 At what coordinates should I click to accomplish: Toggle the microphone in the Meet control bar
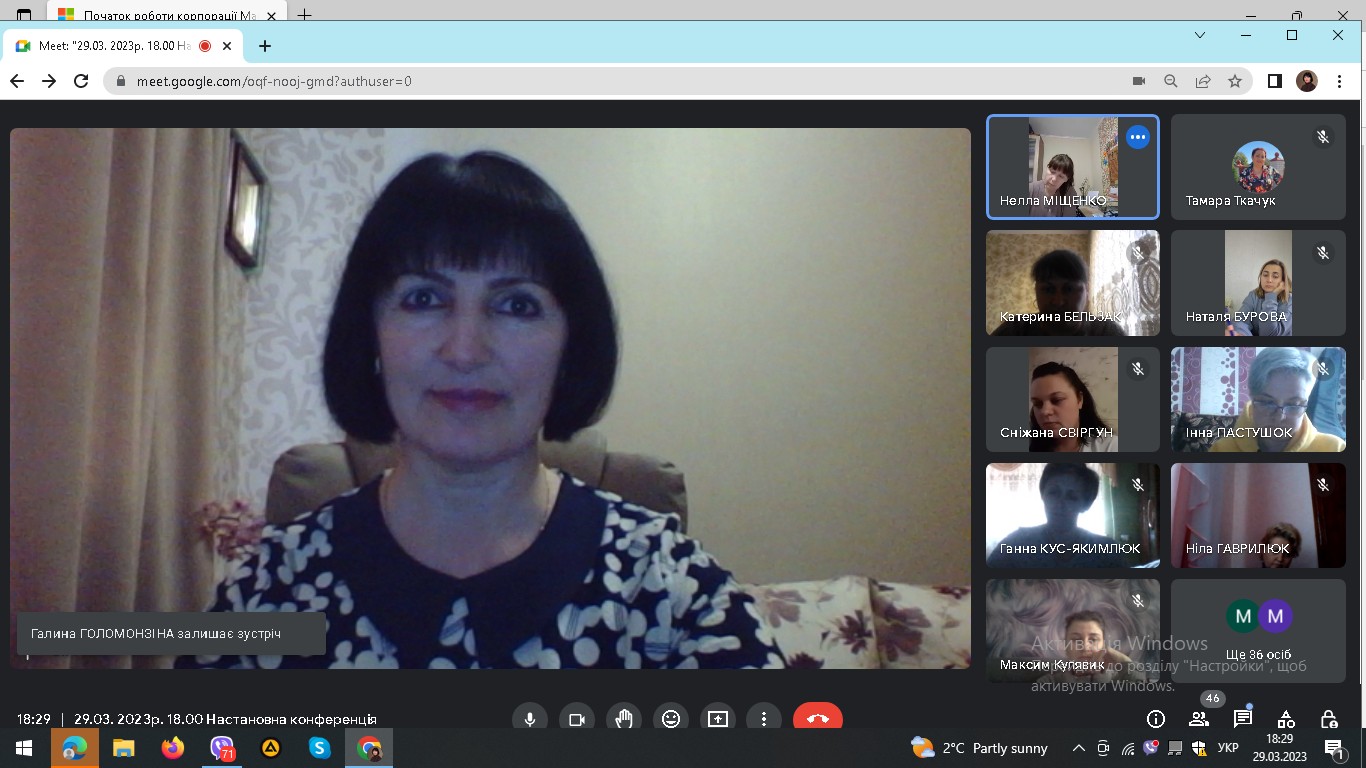[530, 719]
